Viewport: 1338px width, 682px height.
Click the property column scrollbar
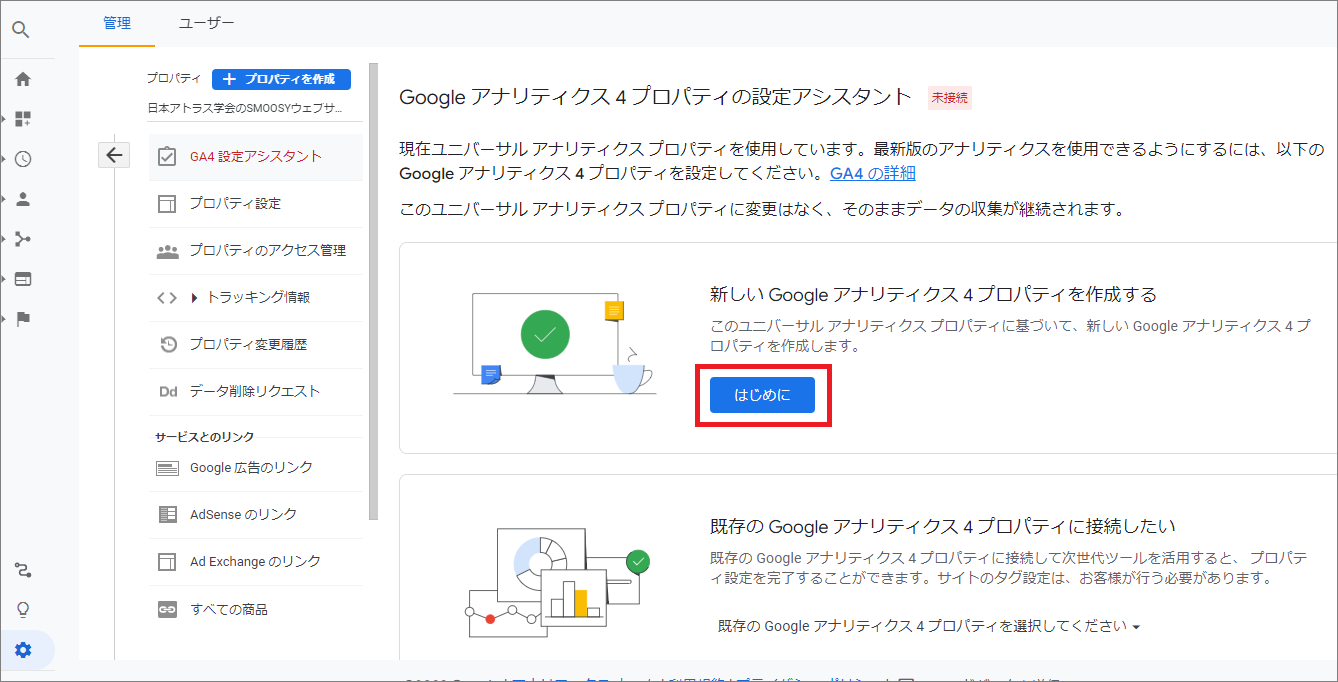coord(373,291)
